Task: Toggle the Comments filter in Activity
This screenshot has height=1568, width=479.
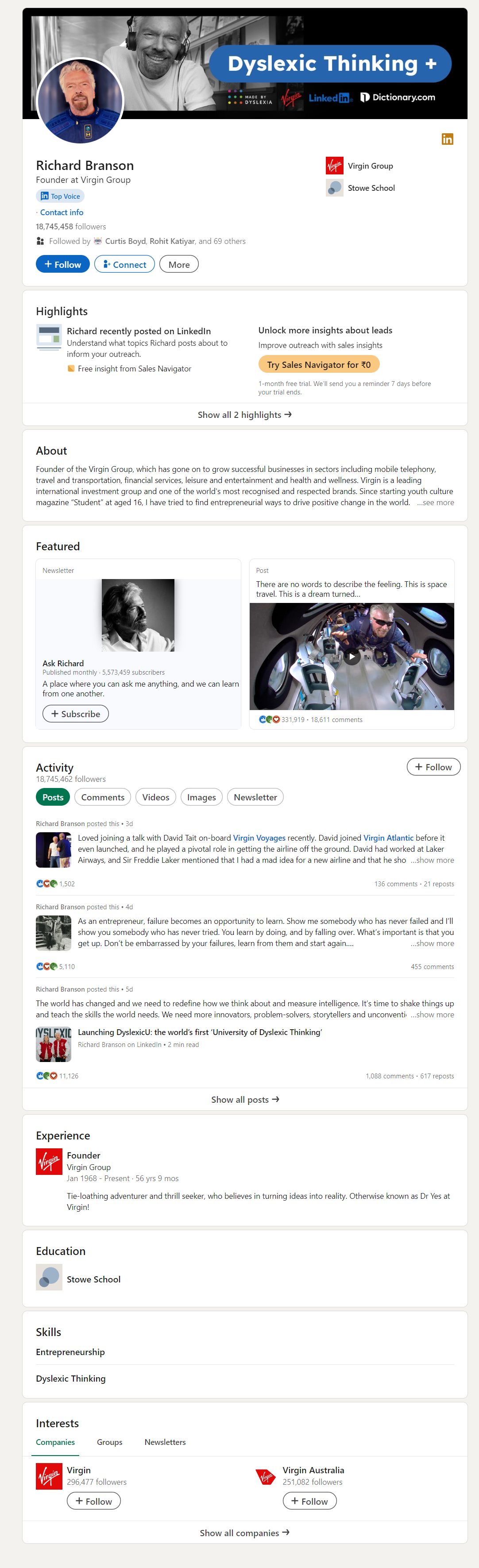Action: (x=103, y=797)
